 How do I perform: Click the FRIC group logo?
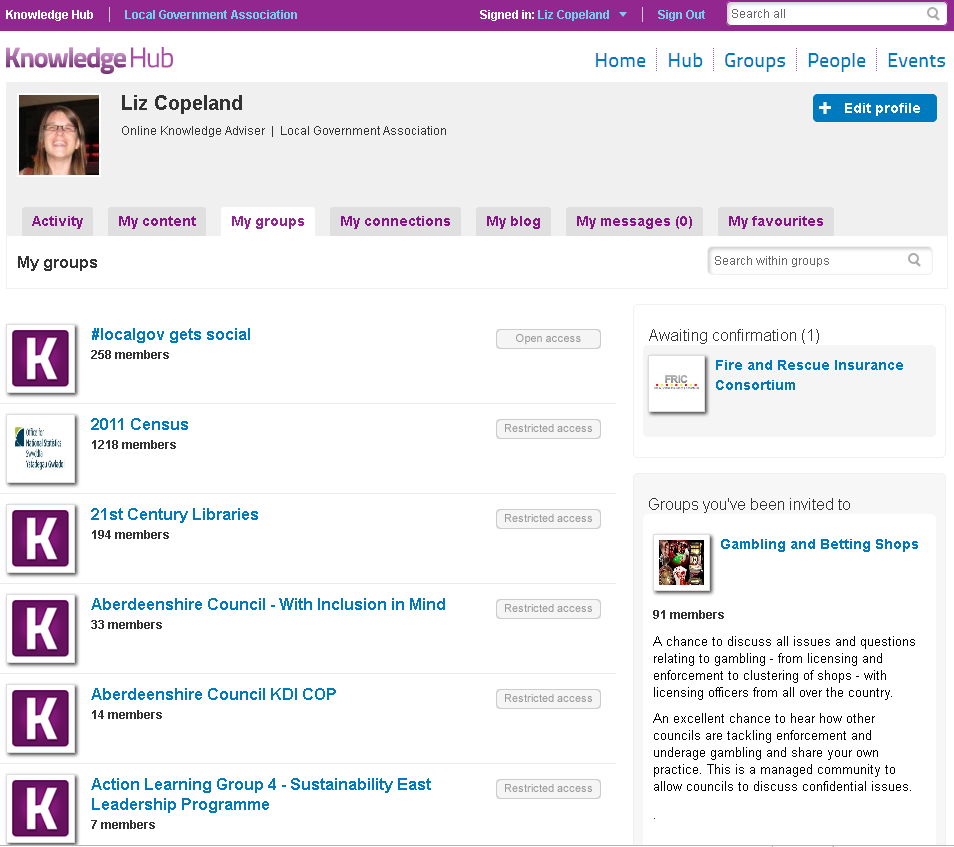[x=677, y=383]
